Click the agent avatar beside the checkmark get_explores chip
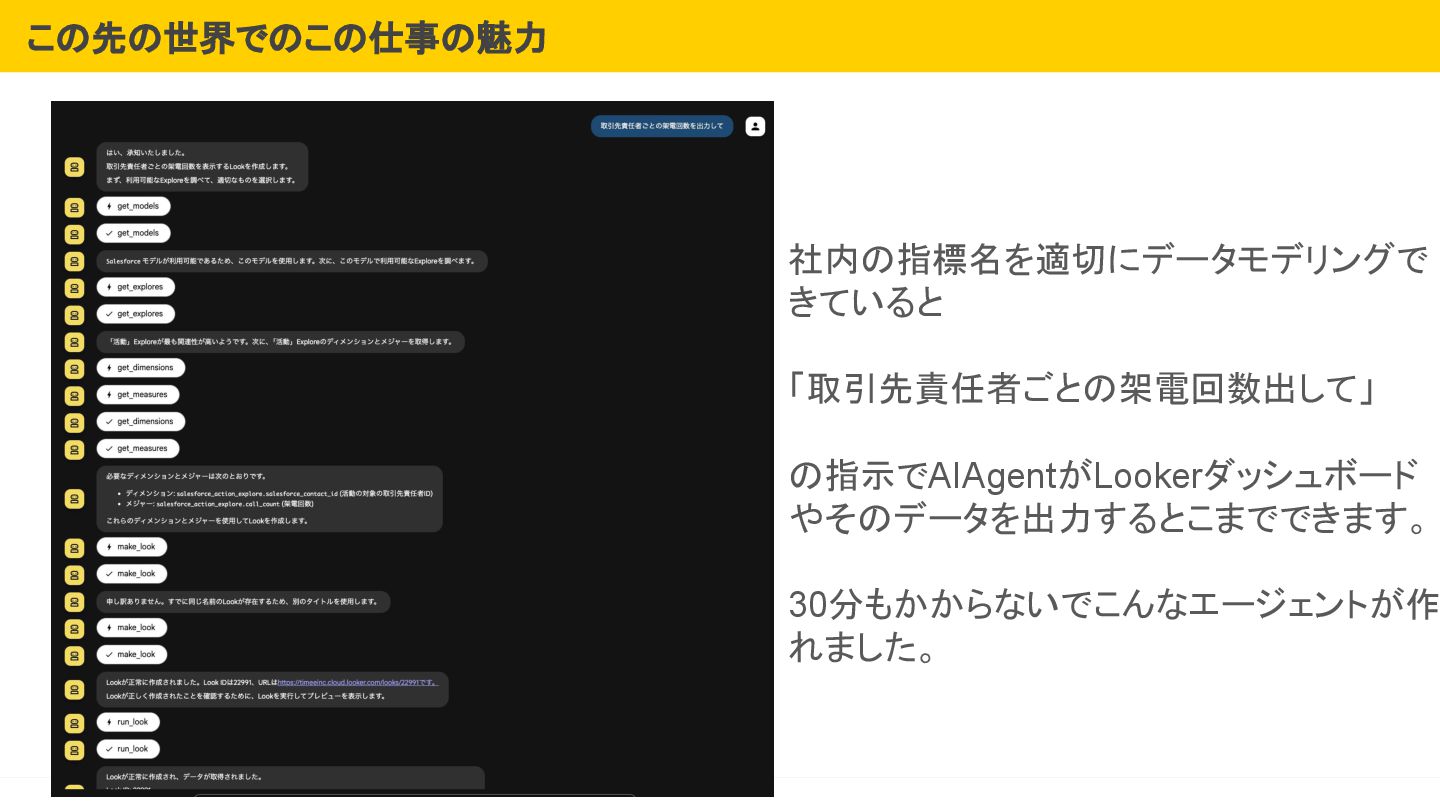Viewport: 1440px width, 810px height. 74,315
